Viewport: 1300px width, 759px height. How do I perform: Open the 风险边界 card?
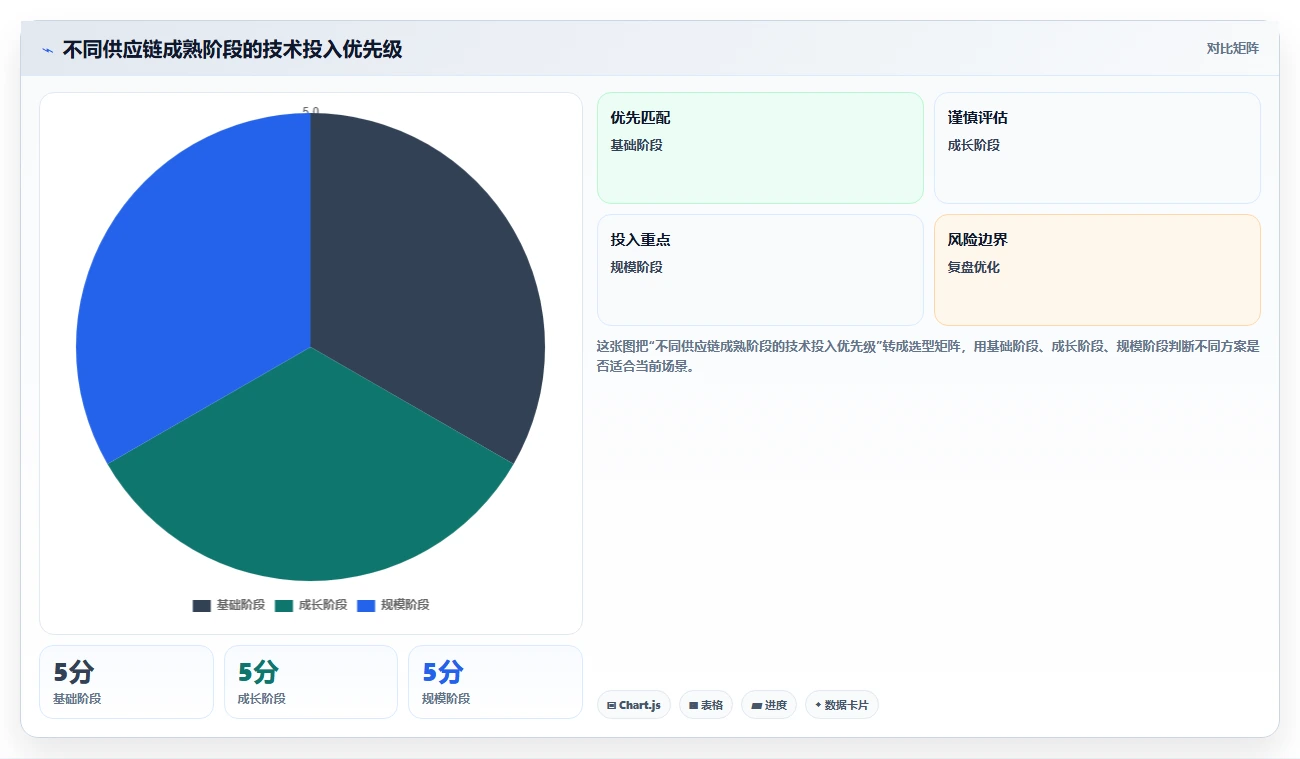click(1097, 270)
